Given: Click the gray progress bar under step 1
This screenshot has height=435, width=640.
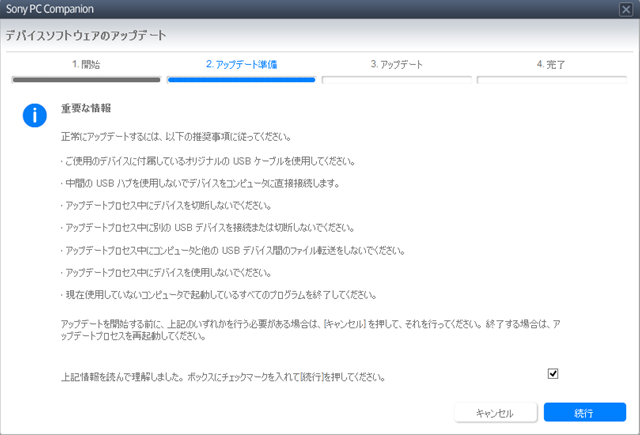Looking at the screenshot, I should pyautogui.click(x=86, y=80).
